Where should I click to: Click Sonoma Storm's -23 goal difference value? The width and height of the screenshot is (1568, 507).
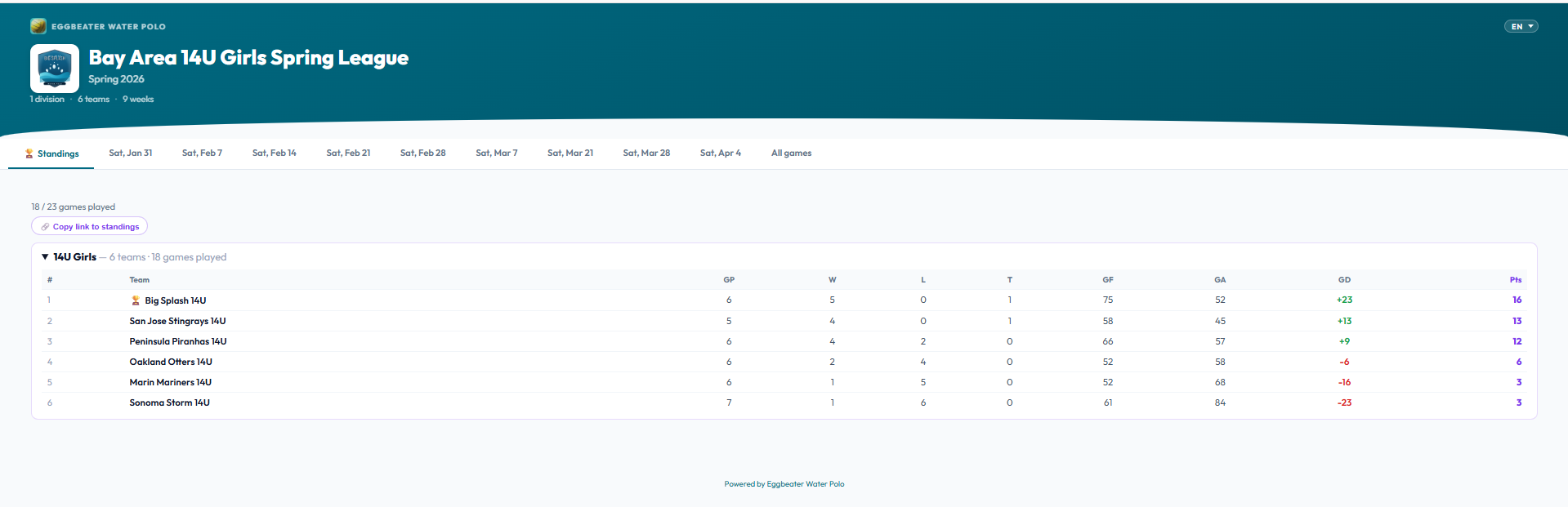[1344, 402]
